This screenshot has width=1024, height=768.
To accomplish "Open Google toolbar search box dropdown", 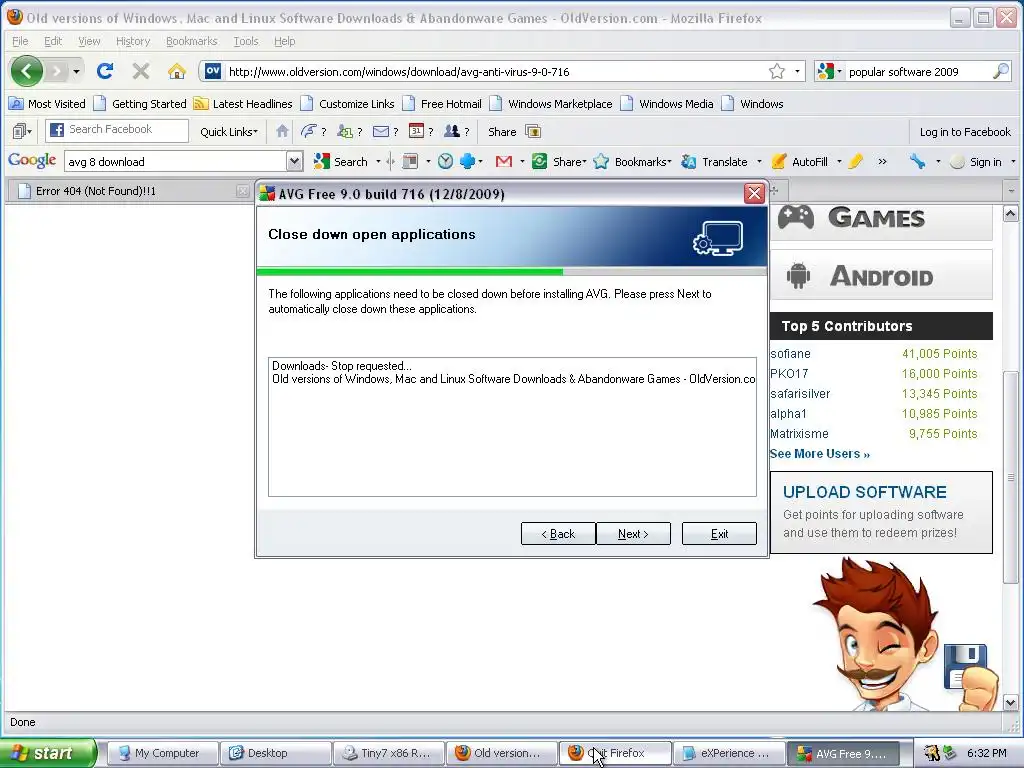I will [295, 161].
